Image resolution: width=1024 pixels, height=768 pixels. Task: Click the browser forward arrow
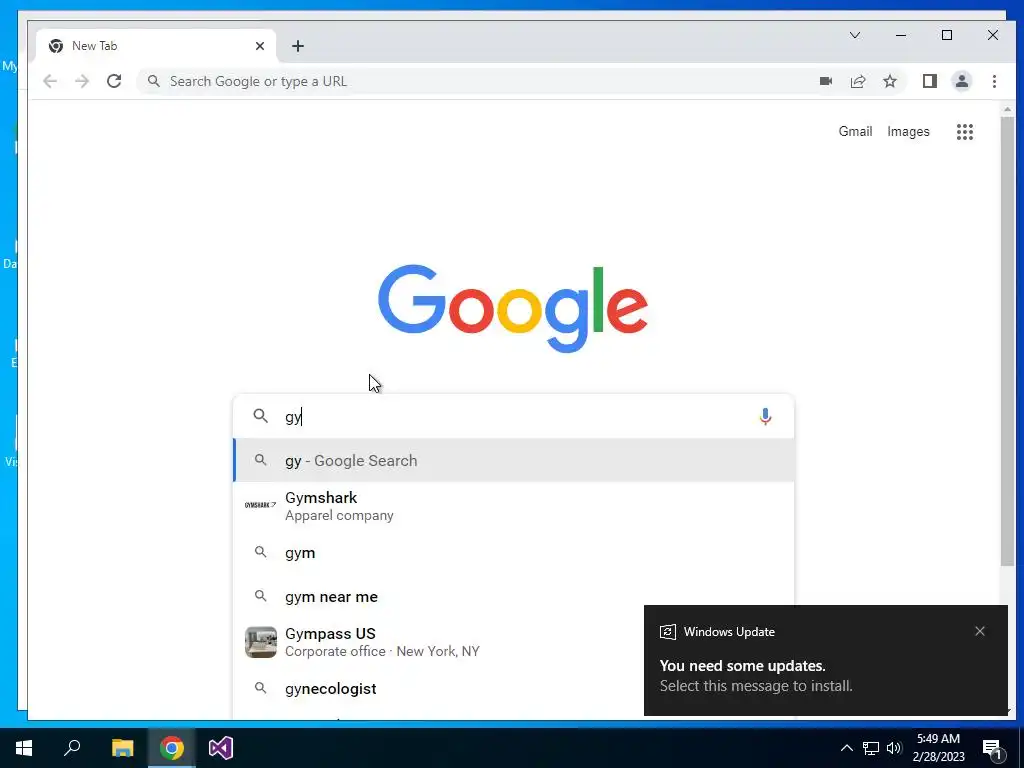pyautogui.click(x=82, y=81)
